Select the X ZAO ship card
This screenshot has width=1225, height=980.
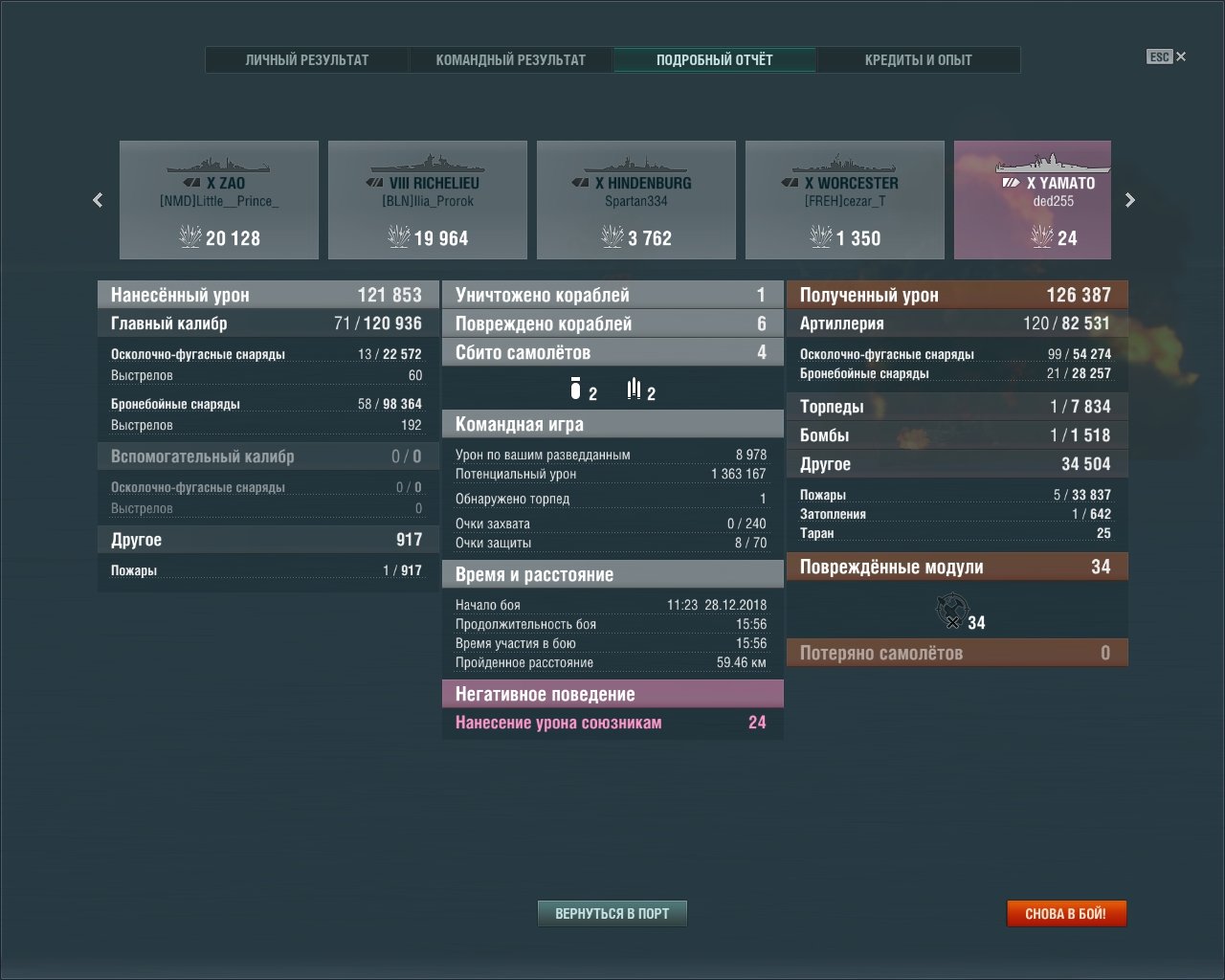[x=219, y=200]
